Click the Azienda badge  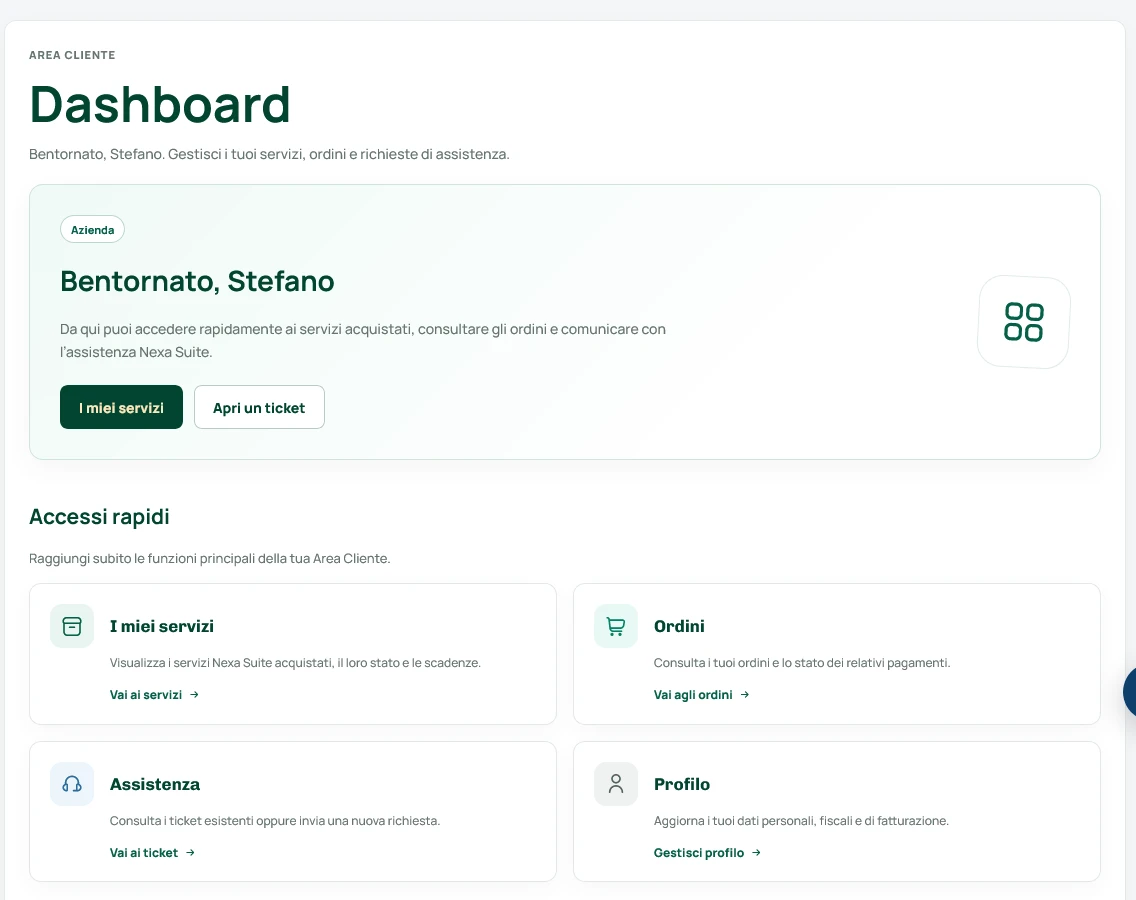click(x=93, y=230)
